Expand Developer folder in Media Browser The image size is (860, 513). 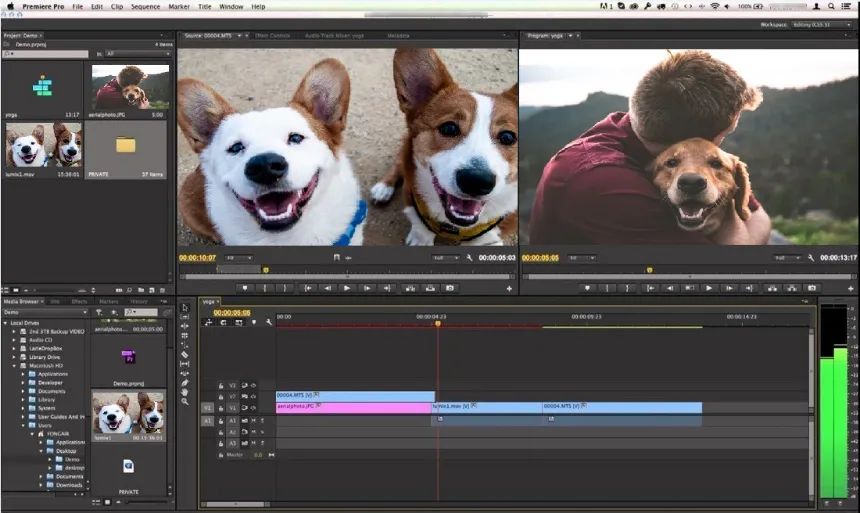(23, 382)
